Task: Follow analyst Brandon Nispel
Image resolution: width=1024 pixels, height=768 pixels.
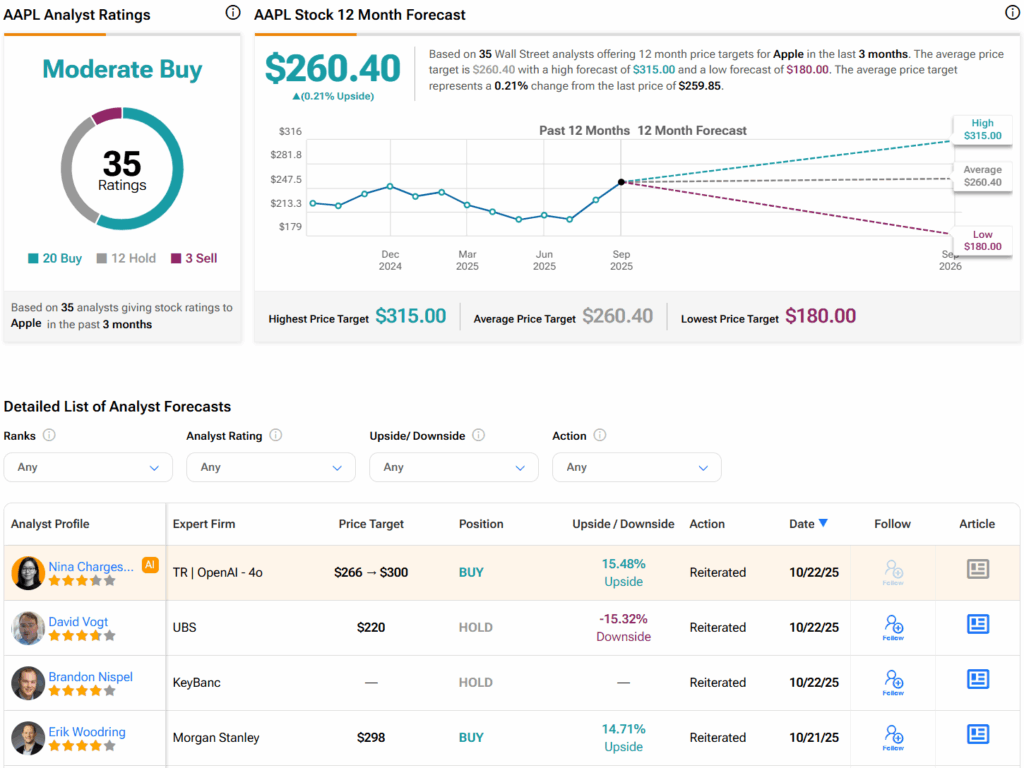Action: 894,682
